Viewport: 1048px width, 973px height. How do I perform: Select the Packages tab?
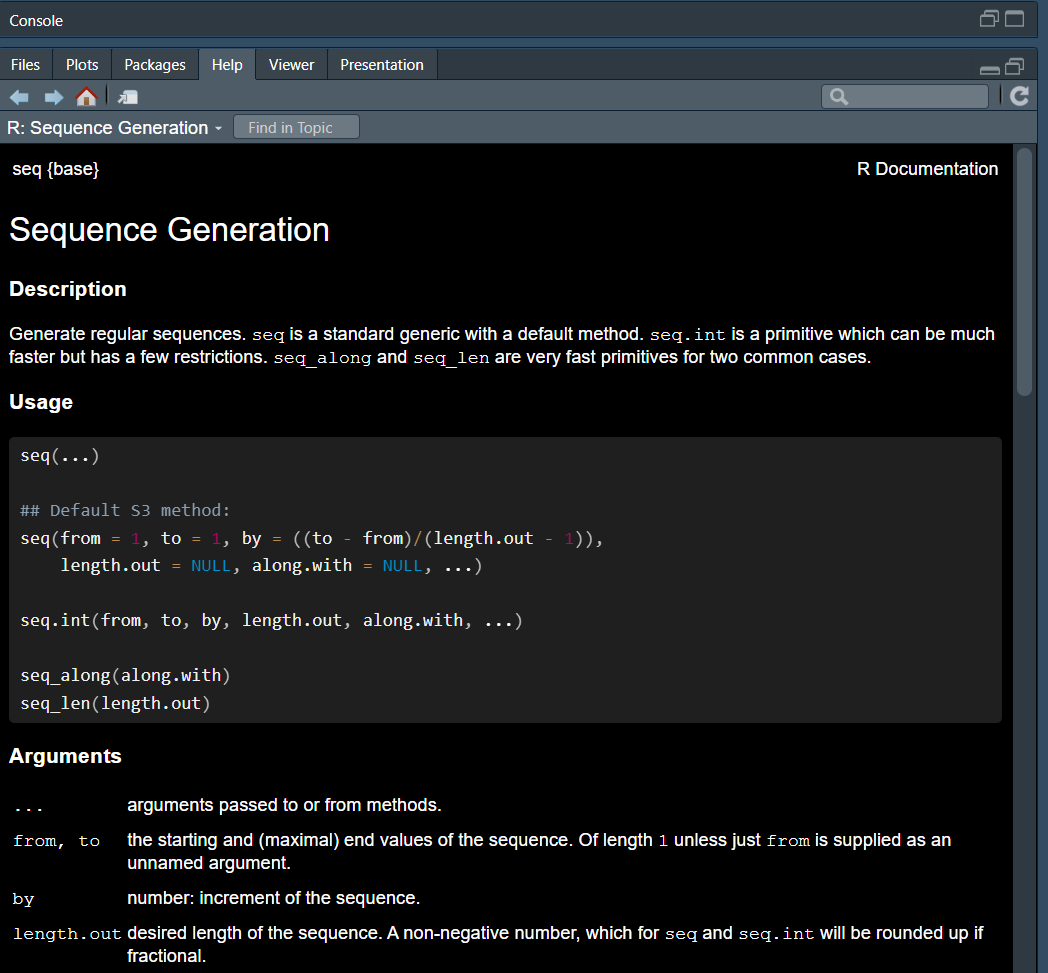pyautogui.click(x=155, y=65)
